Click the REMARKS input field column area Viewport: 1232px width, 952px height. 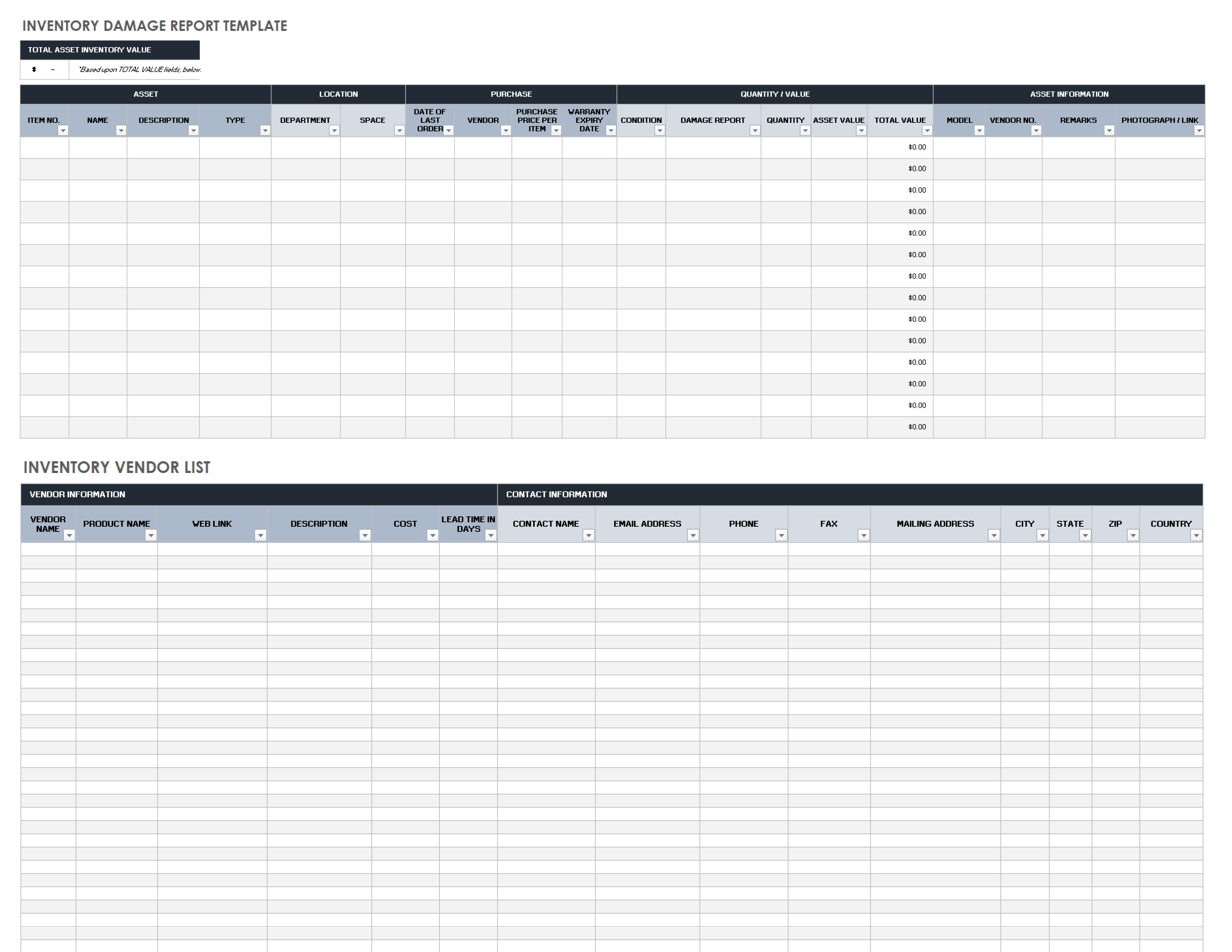tap(1079, 147)
